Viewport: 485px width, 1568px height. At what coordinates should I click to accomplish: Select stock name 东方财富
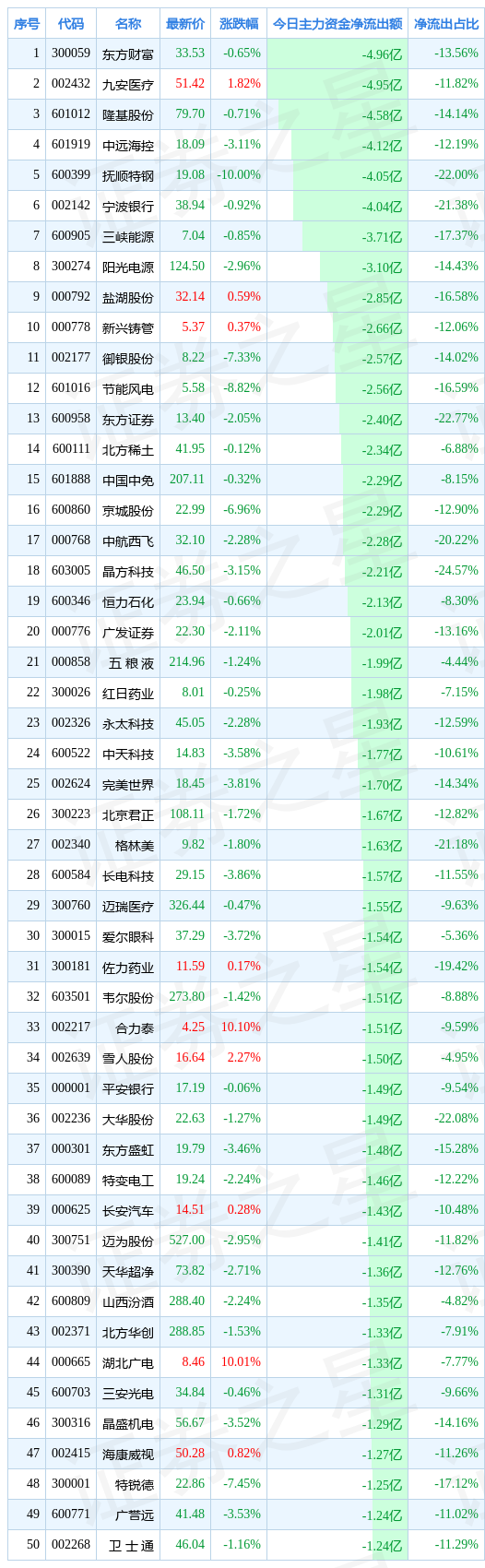(x=128, y=54)
